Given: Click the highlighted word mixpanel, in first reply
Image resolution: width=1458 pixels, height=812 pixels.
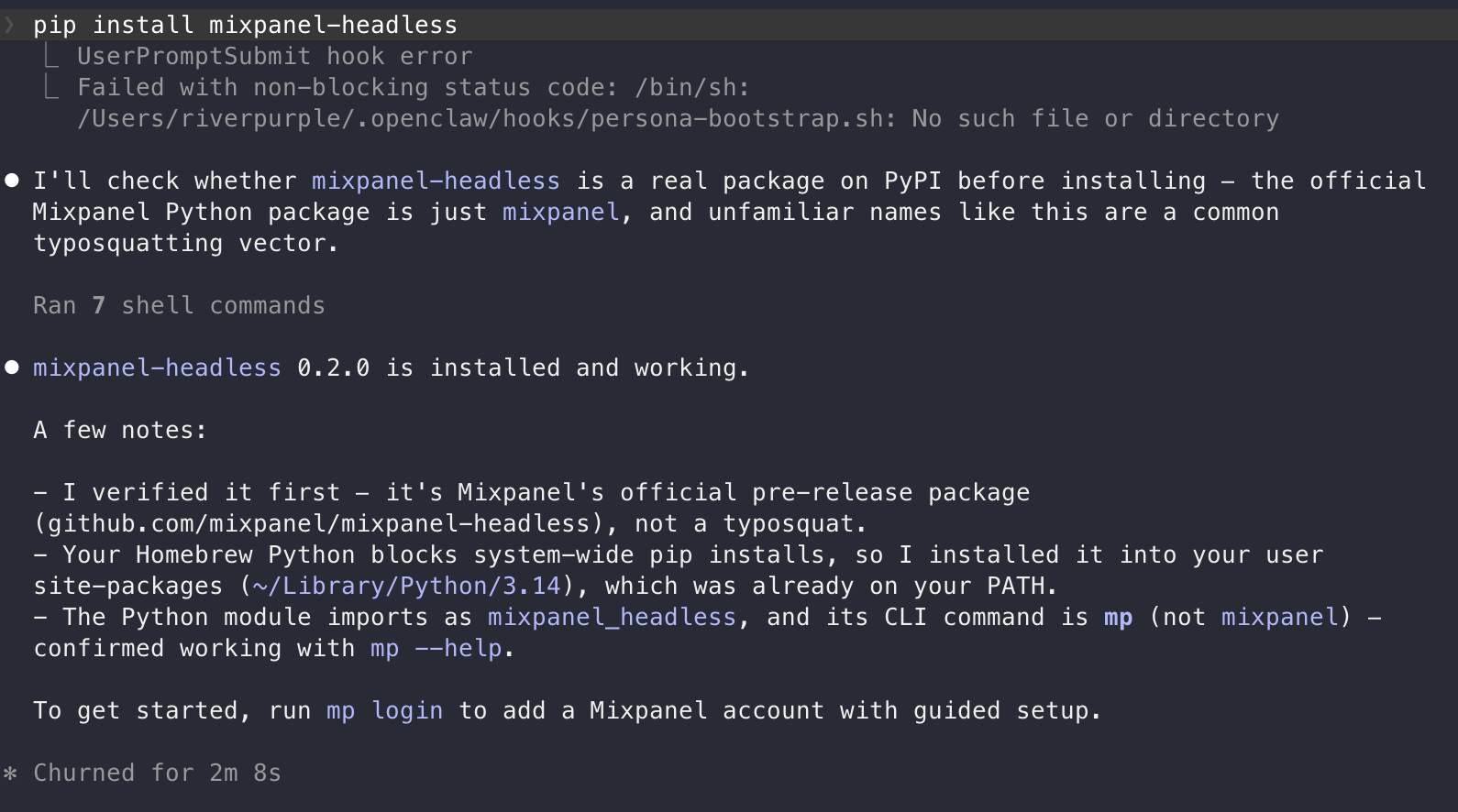Looking at the screenshot, I should coord(561,212).
